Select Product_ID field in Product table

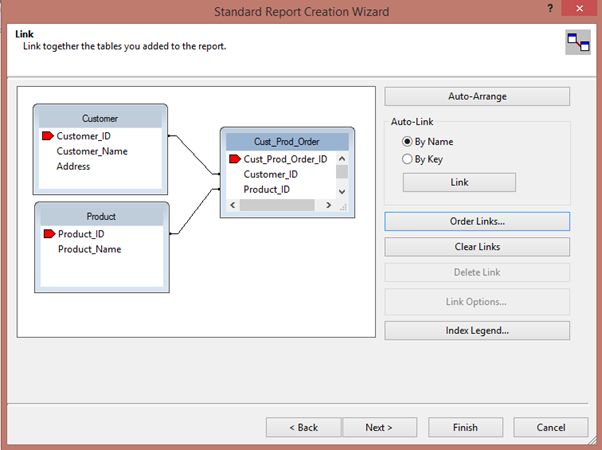pos(81,233)
